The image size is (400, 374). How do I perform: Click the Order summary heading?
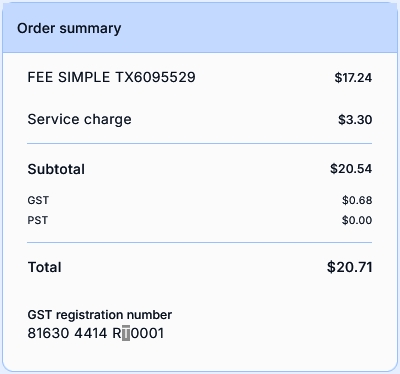(x=69, y=29)
